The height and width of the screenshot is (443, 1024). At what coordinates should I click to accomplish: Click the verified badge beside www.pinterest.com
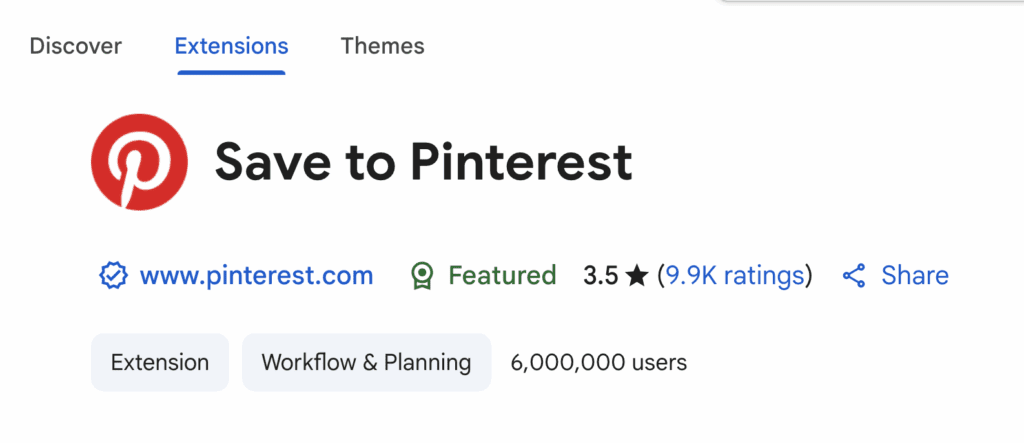coord(113,276)
